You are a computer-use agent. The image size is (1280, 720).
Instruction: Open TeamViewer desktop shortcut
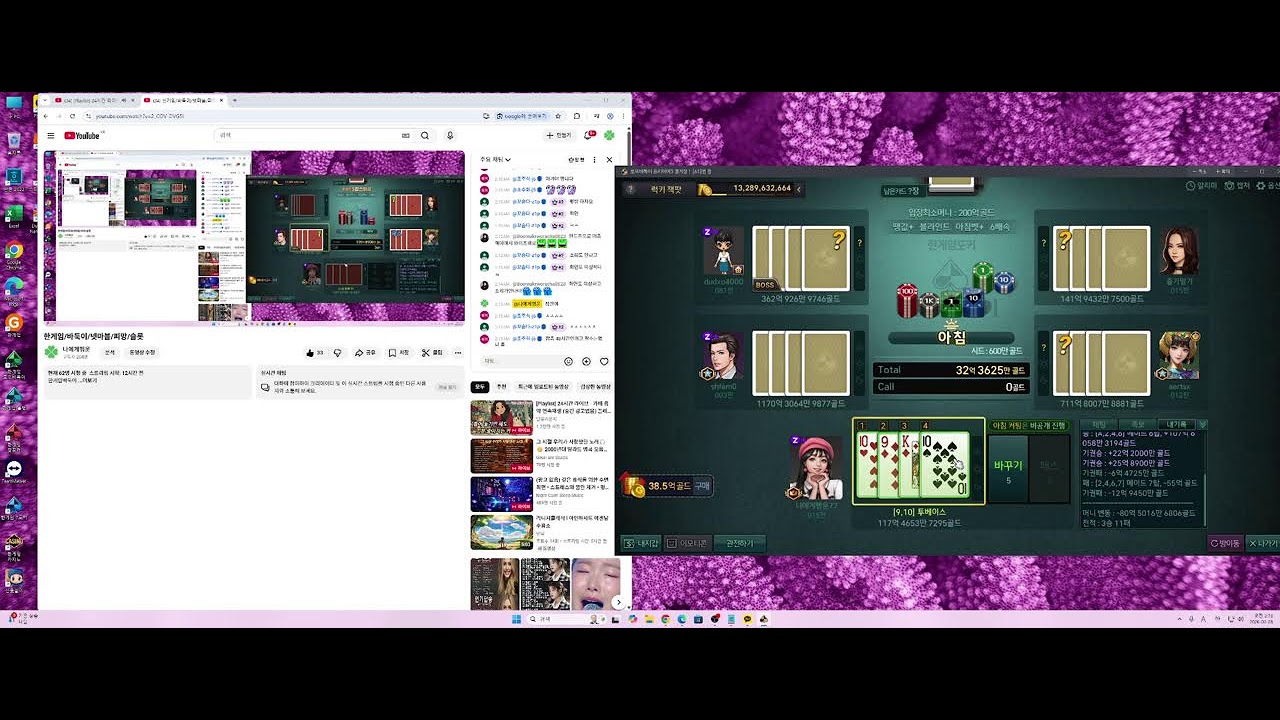(14, 471)
